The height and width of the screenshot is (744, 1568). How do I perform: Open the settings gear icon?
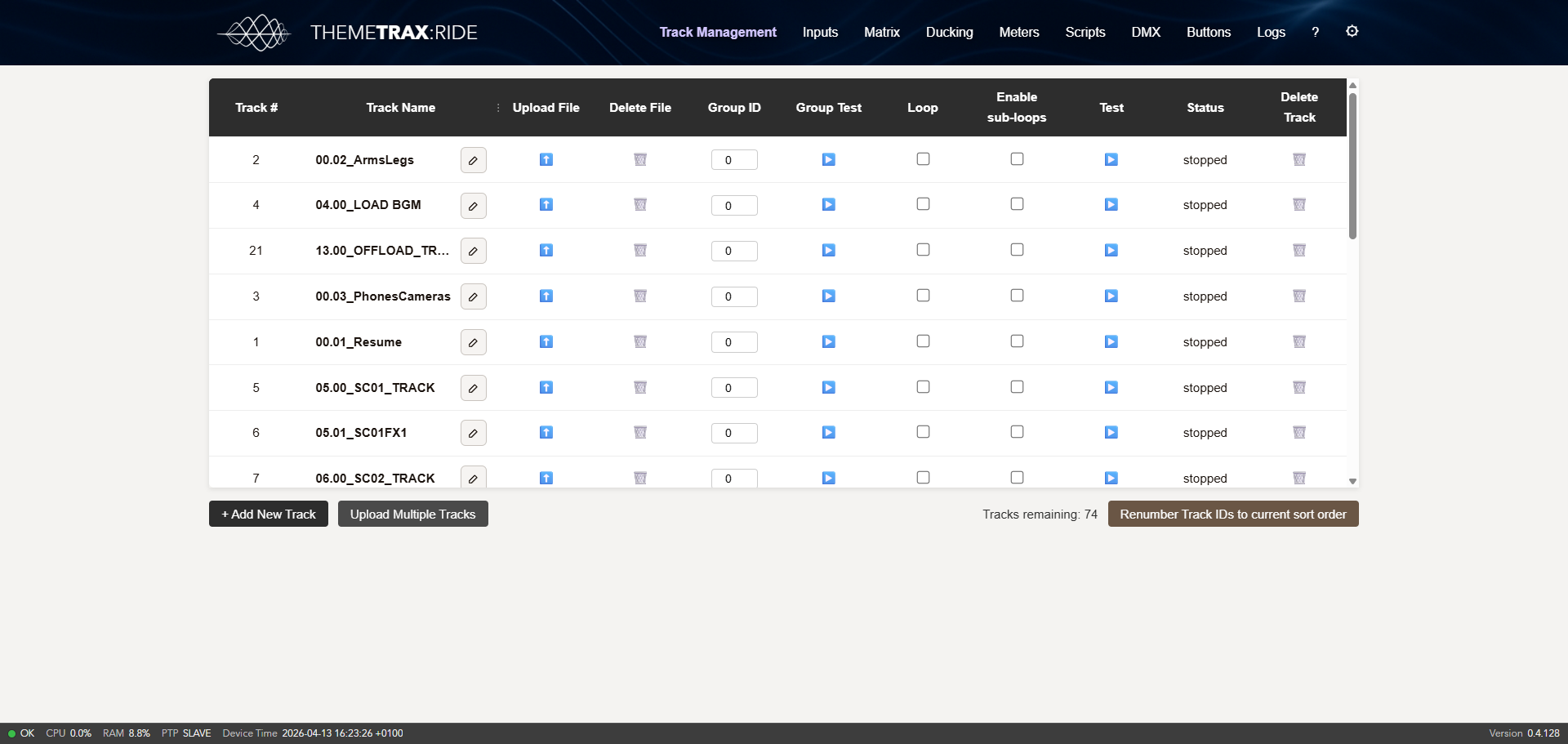tap(1352, 31)
